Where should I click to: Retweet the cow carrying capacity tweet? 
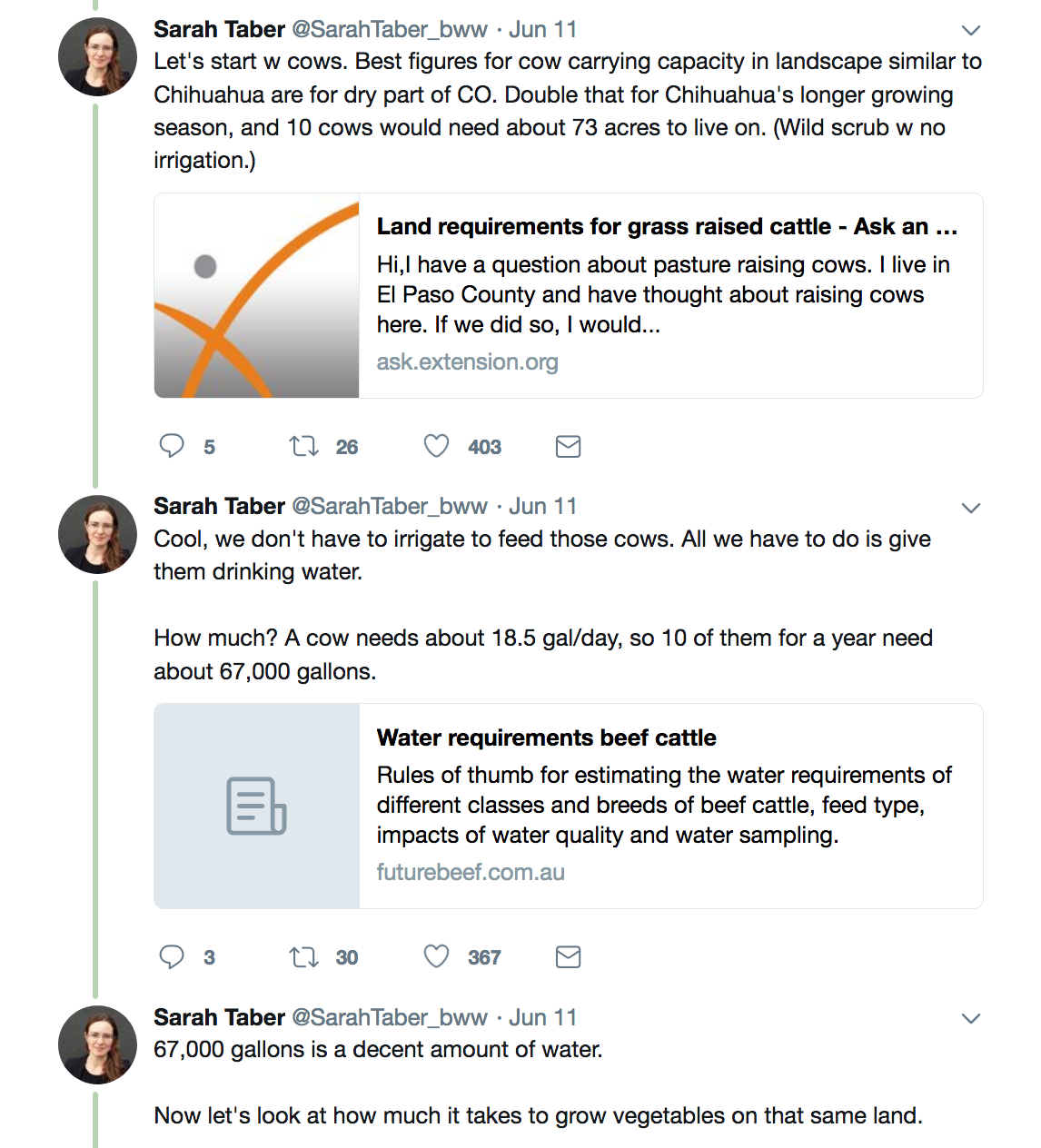303,446
